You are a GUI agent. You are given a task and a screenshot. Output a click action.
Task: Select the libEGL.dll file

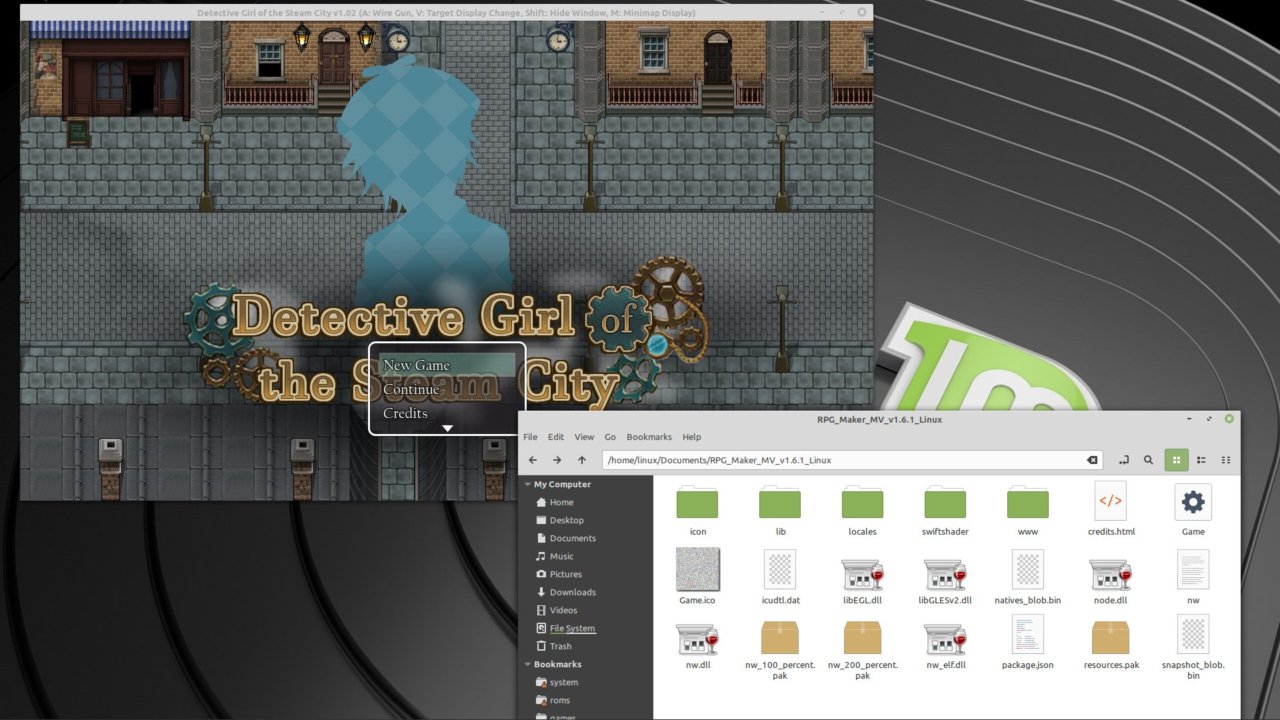[862, 573]
